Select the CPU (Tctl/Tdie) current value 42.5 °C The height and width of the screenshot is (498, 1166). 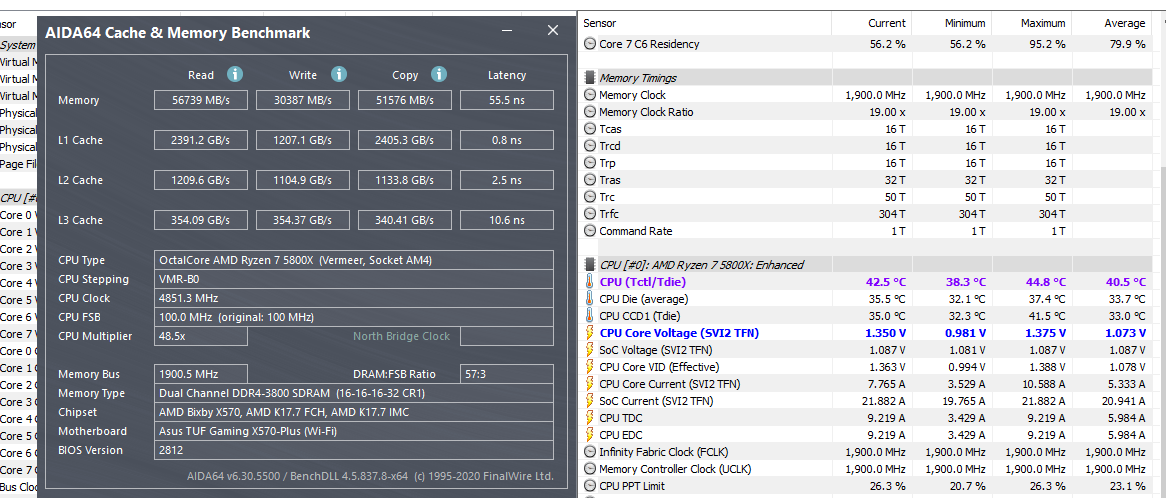[886, 282]
